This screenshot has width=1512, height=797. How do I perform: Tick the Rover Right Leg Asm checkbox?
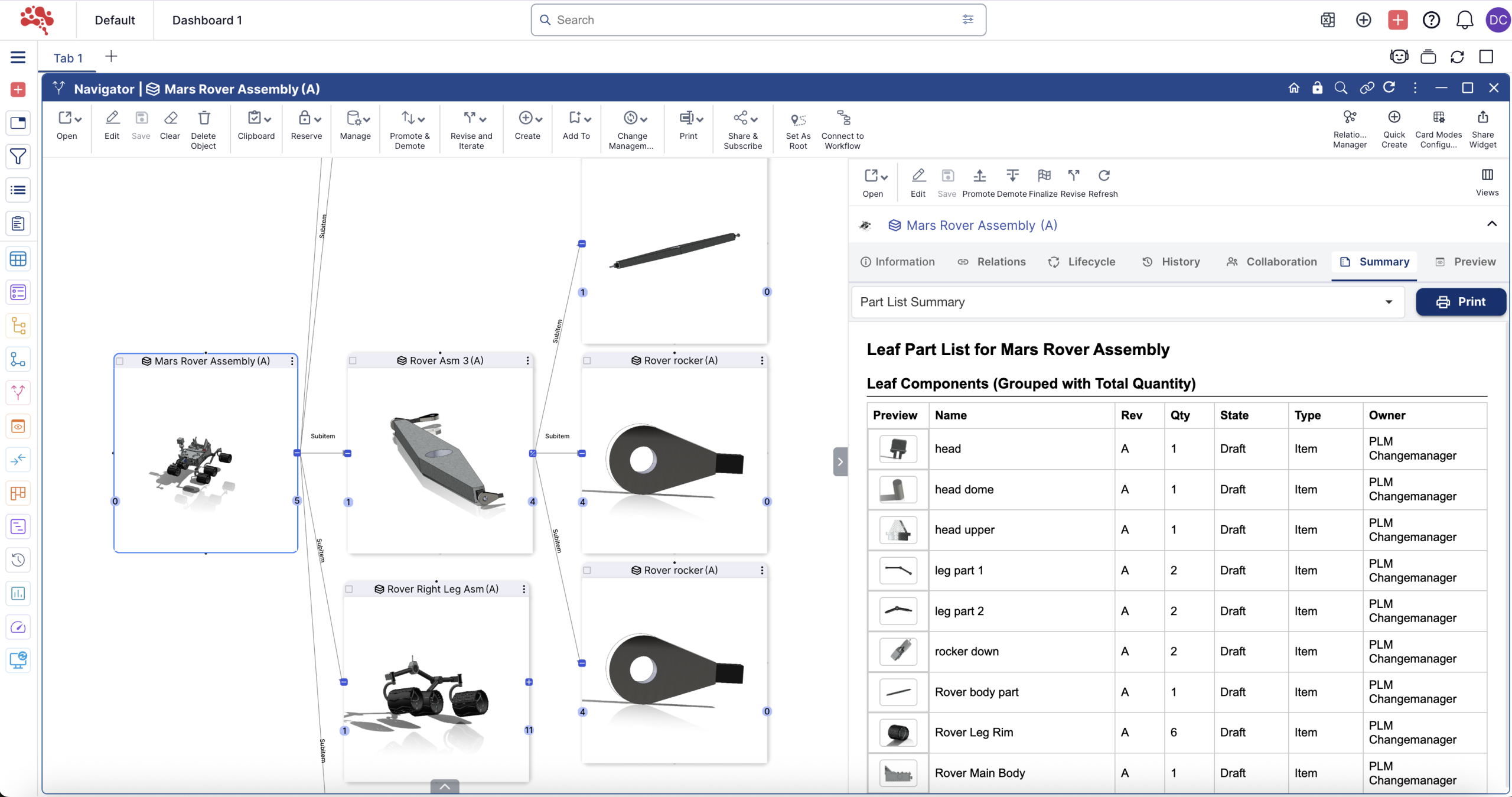[x=350, y=589]
